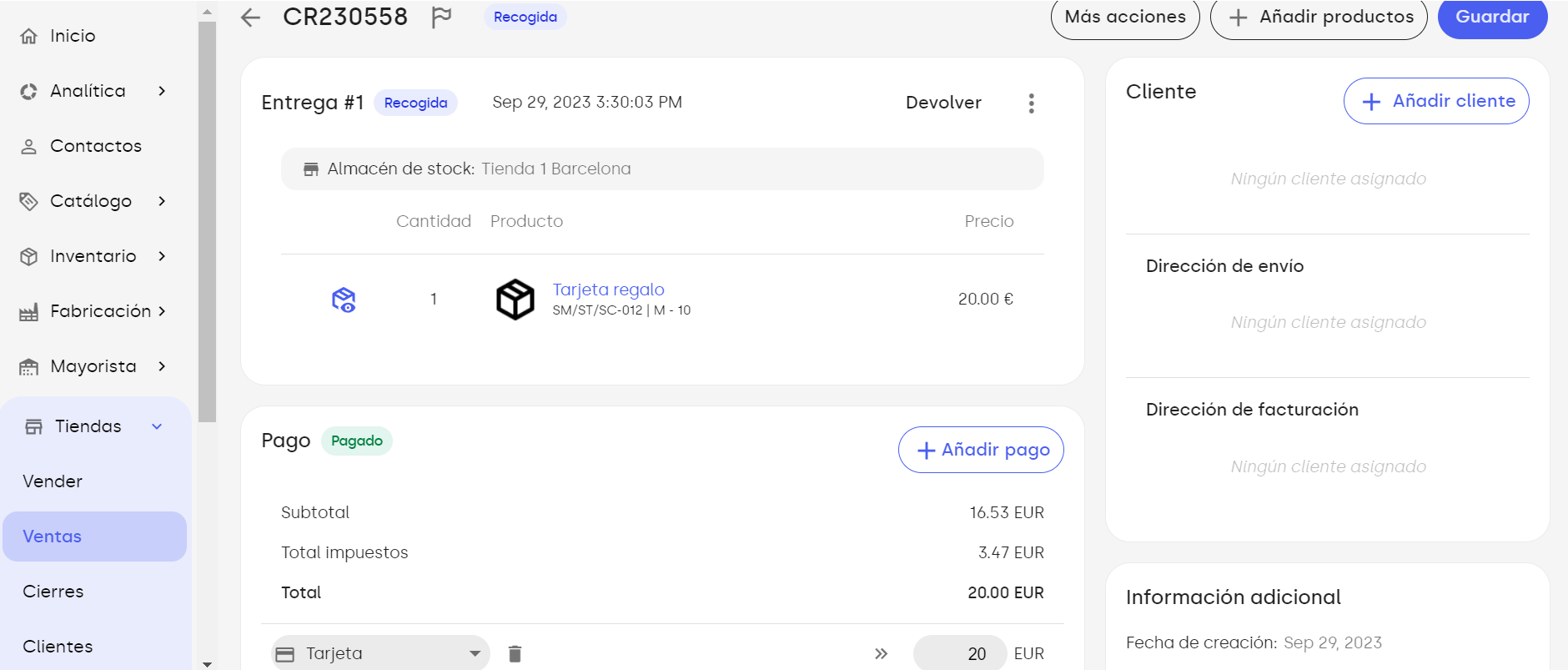Click the Sep 29, 2023 3:30:03 PM timestamp
Image resolution: width=1568 pixels, height=670 pixels.
pos(587,102)
